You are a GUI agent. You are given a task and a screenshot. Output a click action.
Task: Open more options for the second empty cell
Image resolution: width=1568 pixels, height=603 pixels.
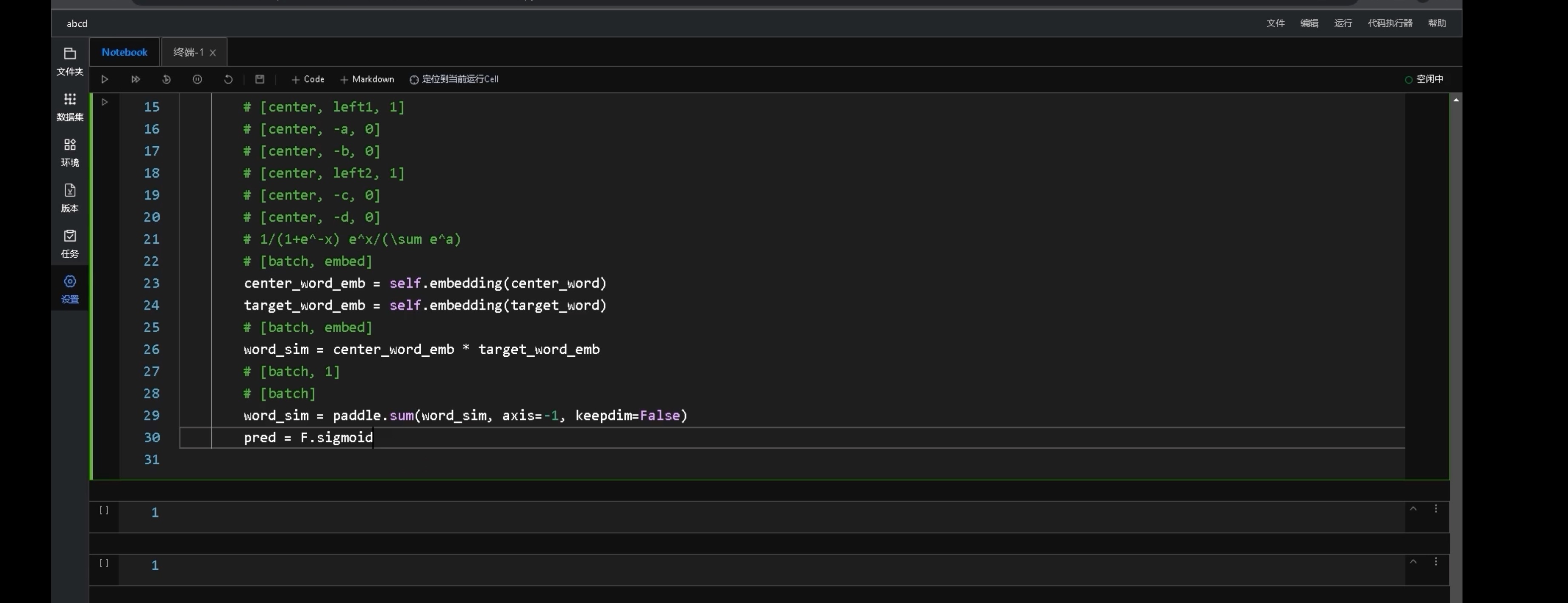pos(1435,562)
